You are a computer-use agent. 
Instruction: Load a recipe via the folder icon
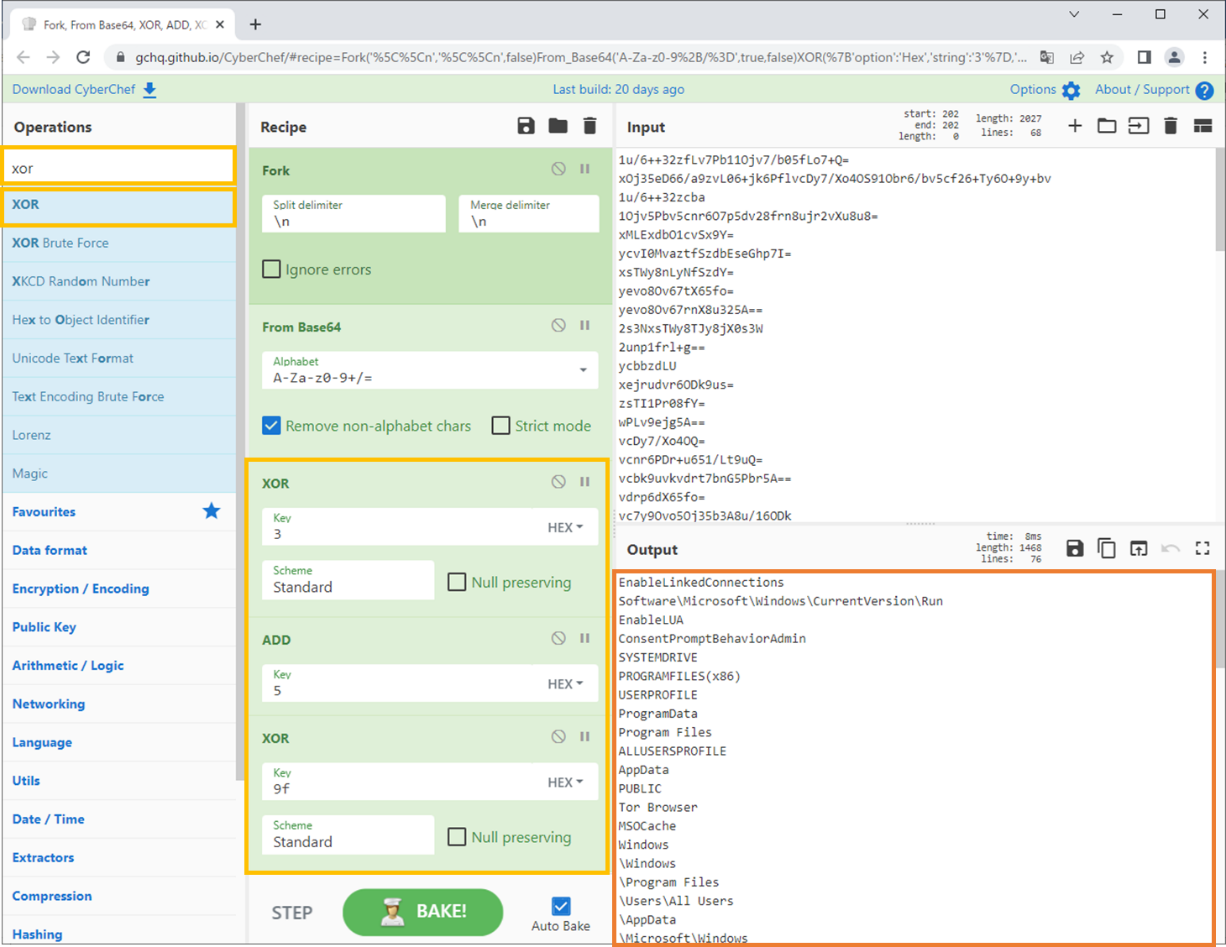558,126
